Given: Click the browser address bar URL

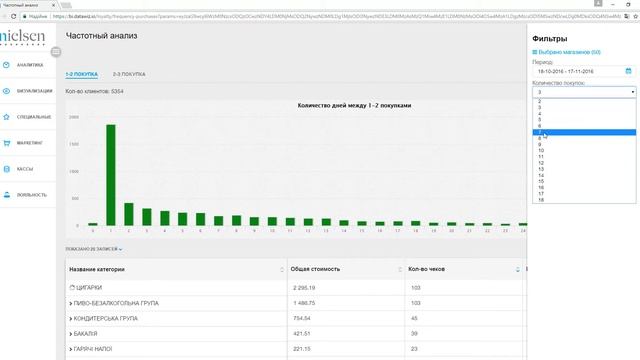Looking at the screenshot, I should click(x=337, y=16).
